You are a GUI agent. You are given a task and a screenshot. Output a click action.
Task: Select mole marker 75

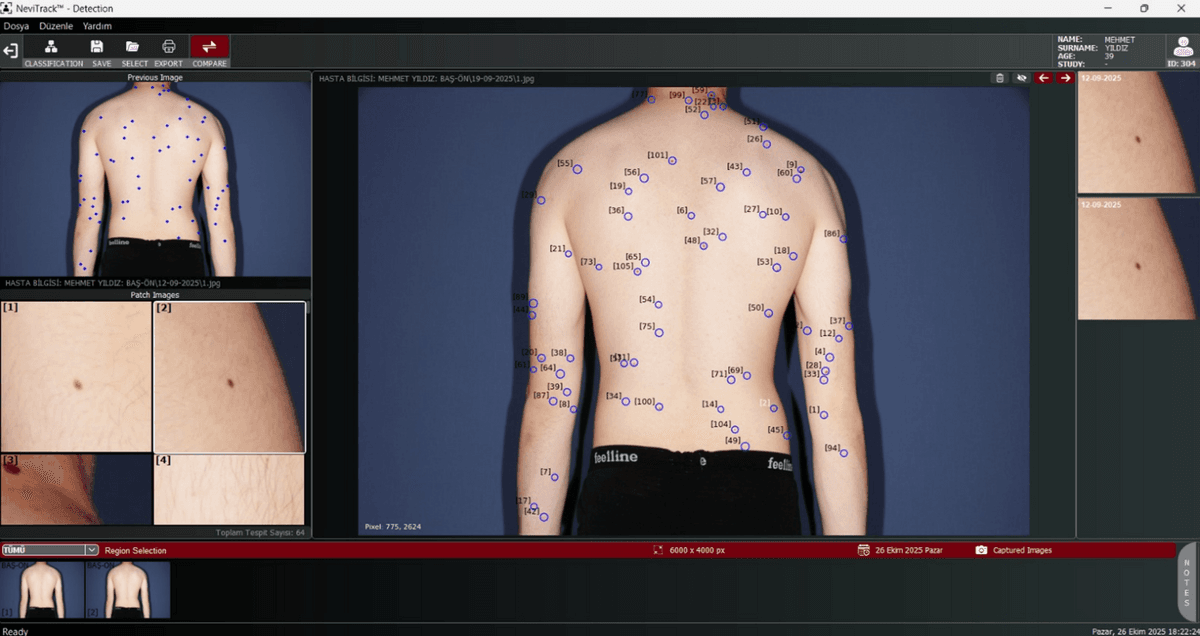click(x=658, y=332)
